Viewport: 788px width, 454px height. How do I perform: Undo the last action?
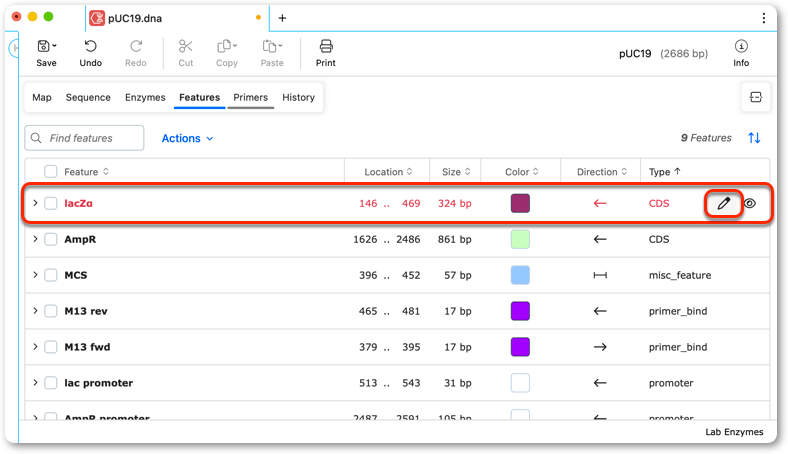tap(90, 46)
